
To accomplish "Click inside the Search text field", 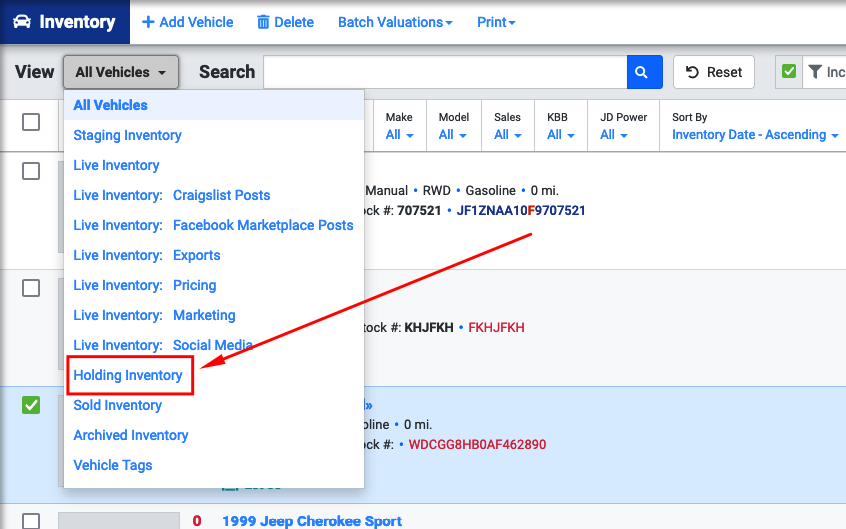I will click(x=445, y=72).
